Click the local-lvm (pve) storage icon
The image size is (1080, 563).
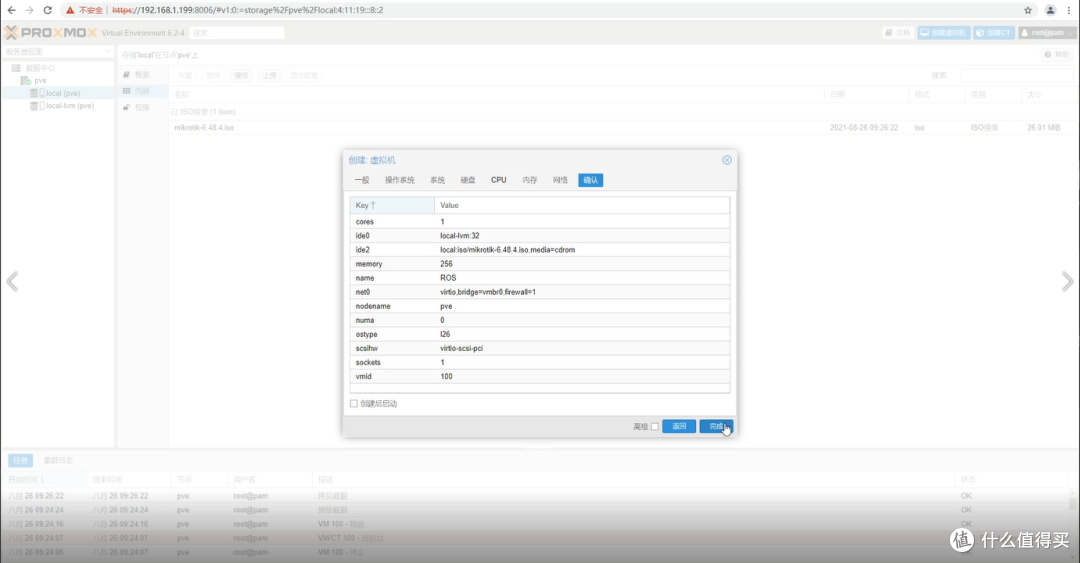click(37, 106)
